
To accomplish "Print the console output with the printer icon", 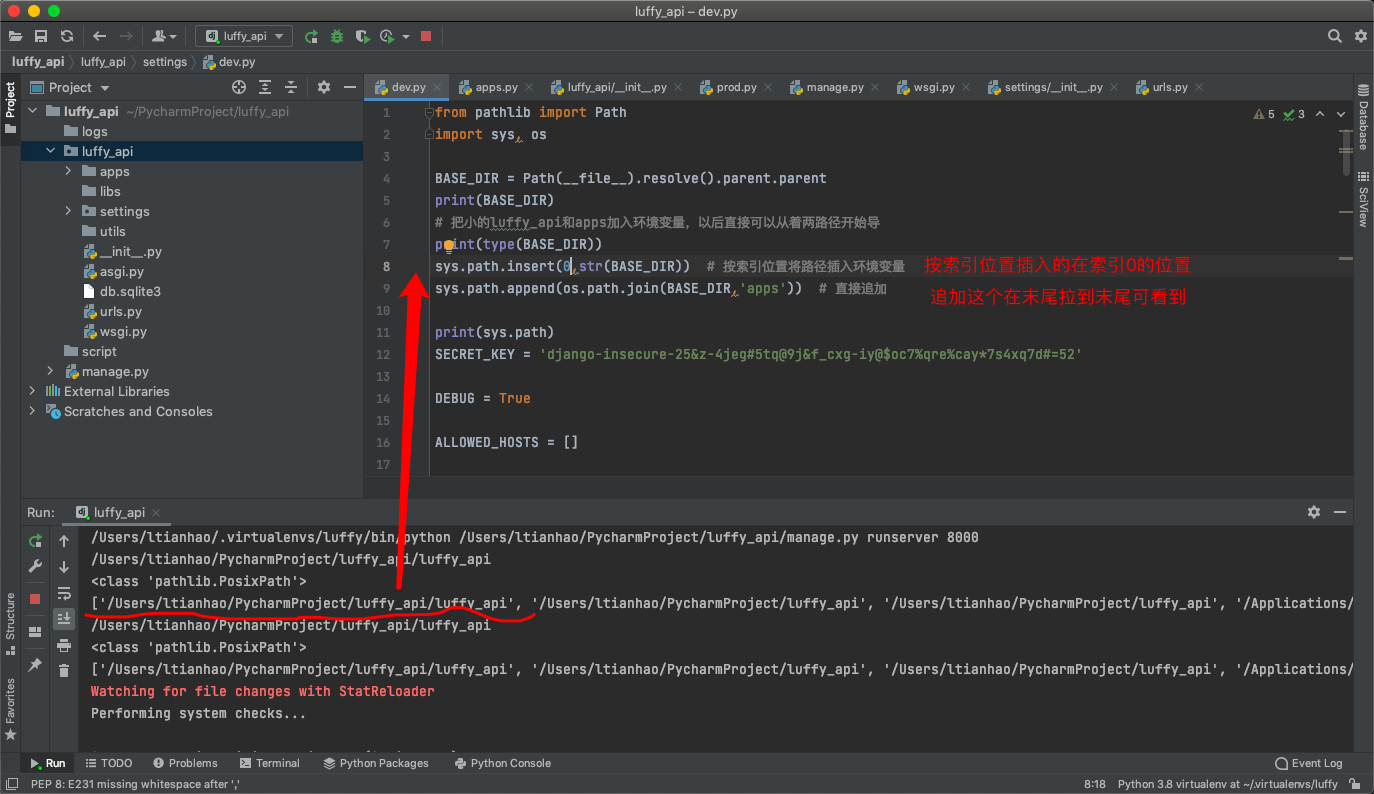I will click(64, 645).
